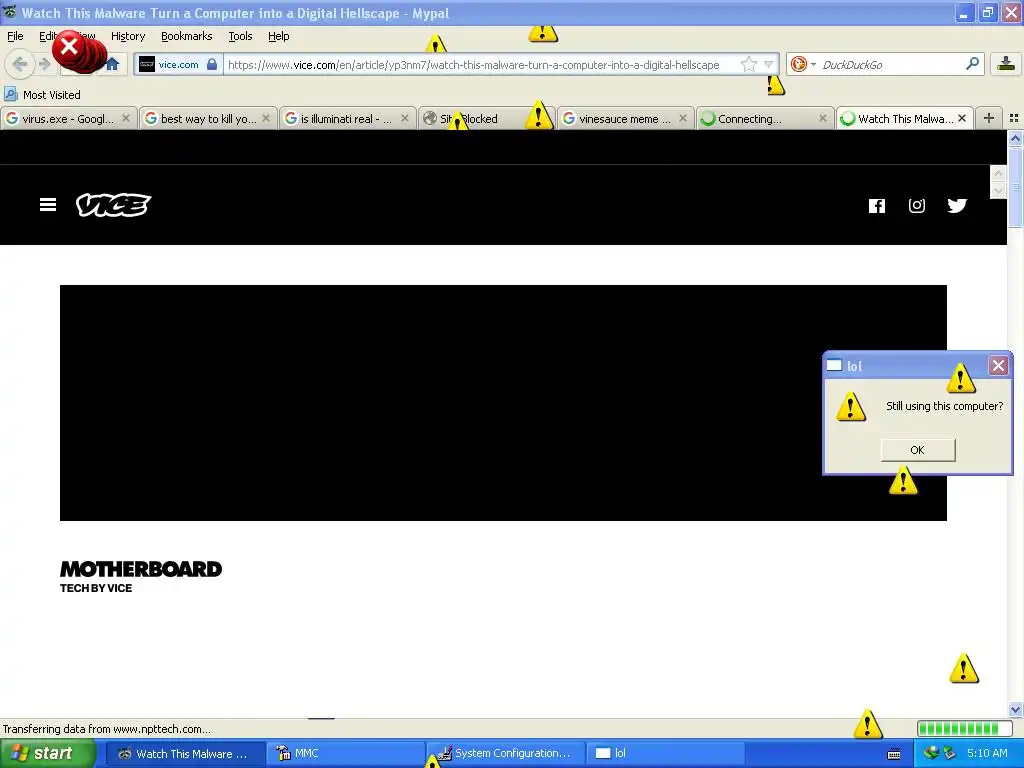Click the page vertical scrollbar thumb
1024x768 pixels.
[1015, 187]
